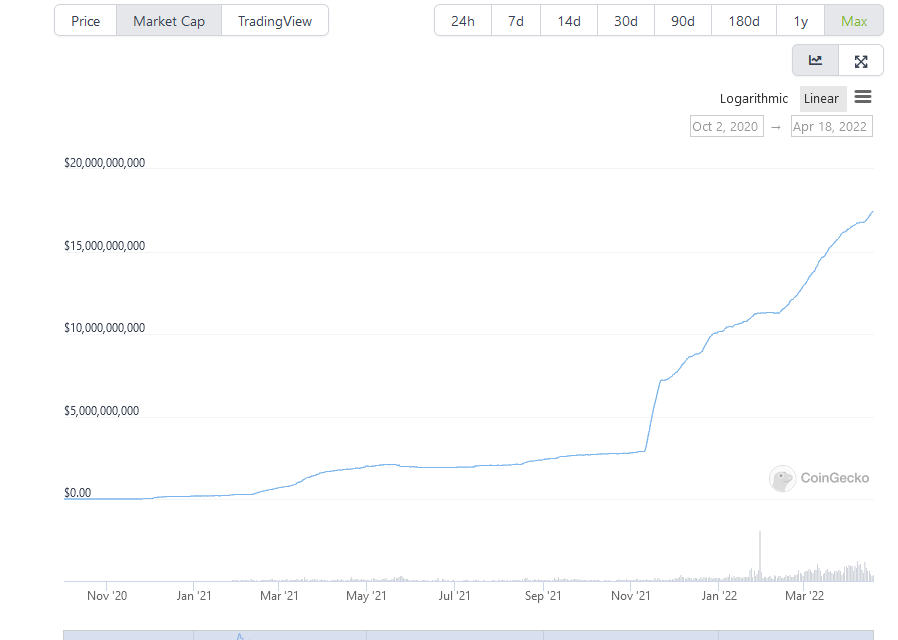Click the CoinGecko logo watermark
This screenshot has width=898, height=640.
click(x=819, y=478)
